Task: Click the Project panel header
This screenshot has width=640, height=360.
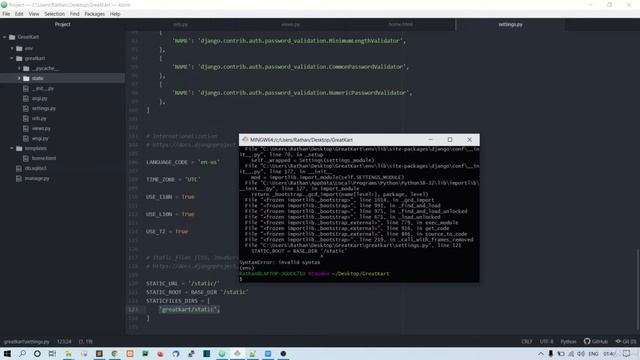Action: coord(62,24)
